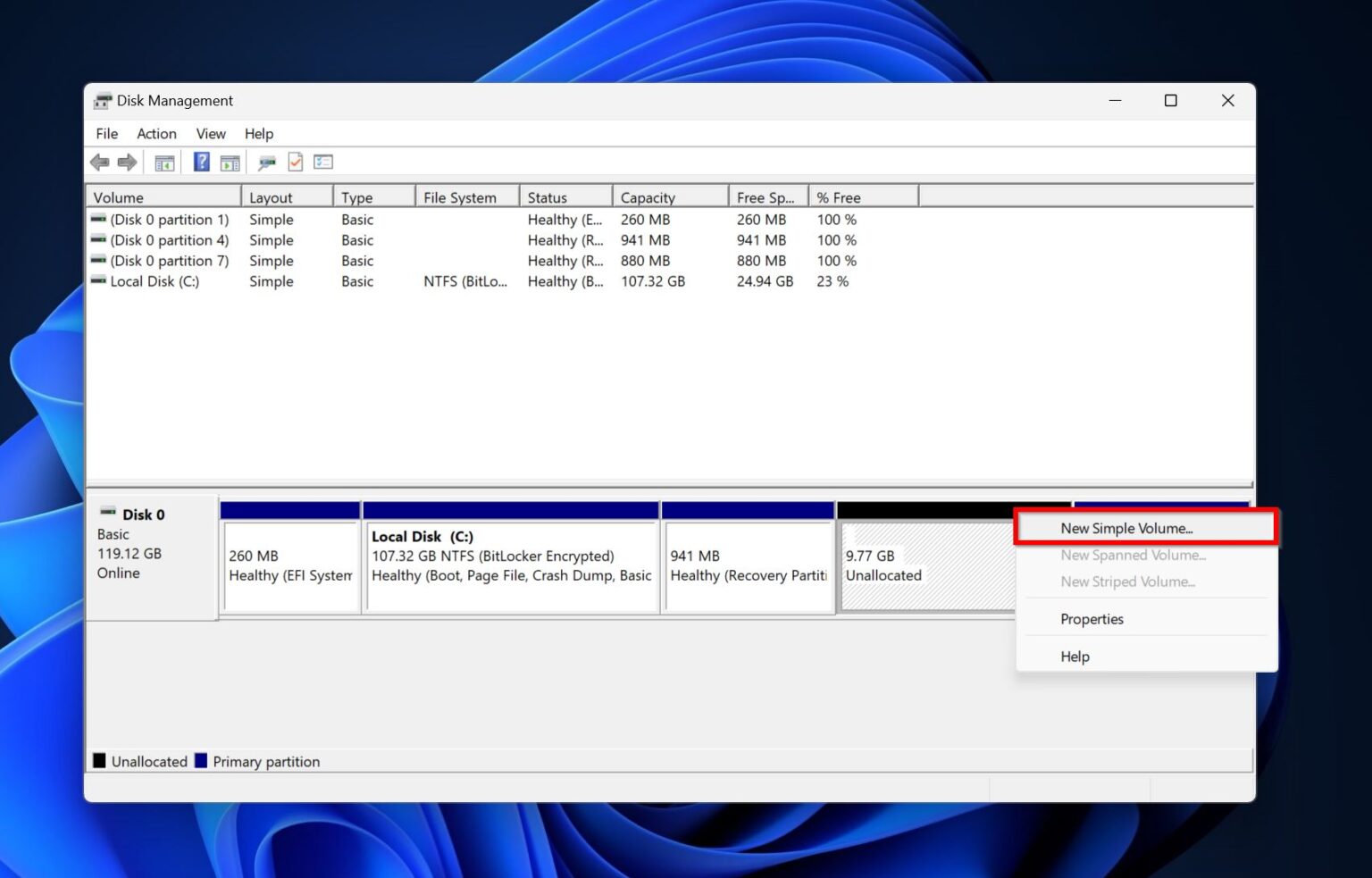Choose Help in the context menu

[1075, 656]
